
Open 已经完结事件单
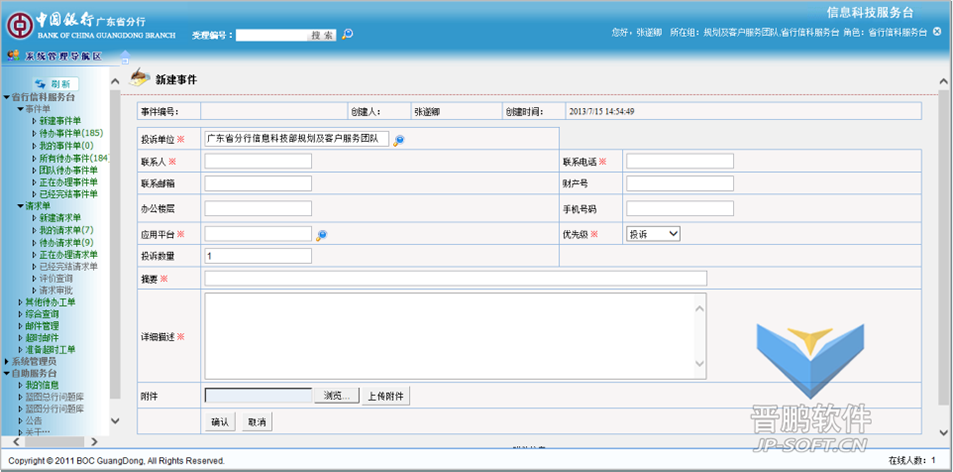[69, 194]
